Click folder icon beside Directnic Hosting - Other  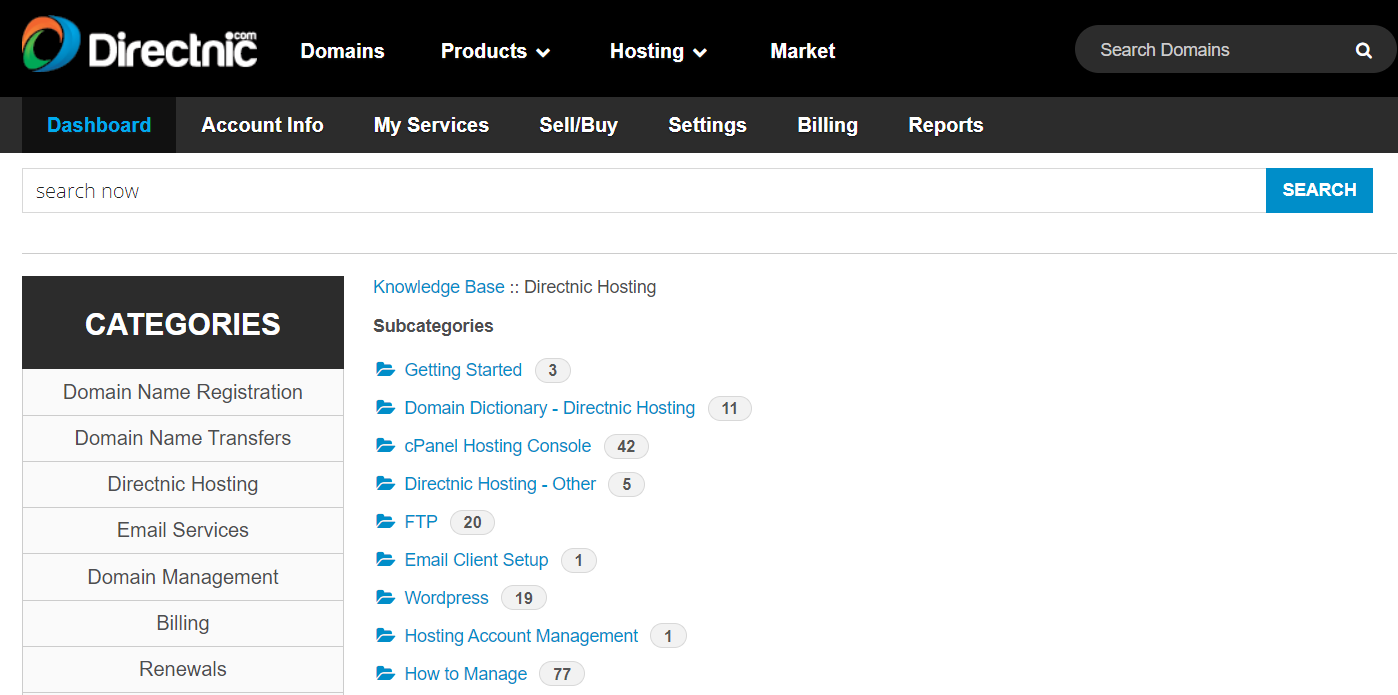(385, 484)
